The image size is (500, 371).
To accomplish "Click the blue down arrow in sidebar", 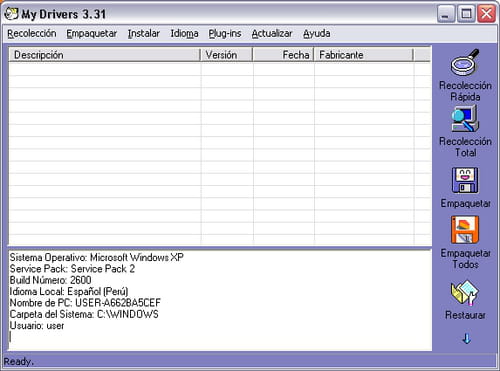I will (466, 339).
